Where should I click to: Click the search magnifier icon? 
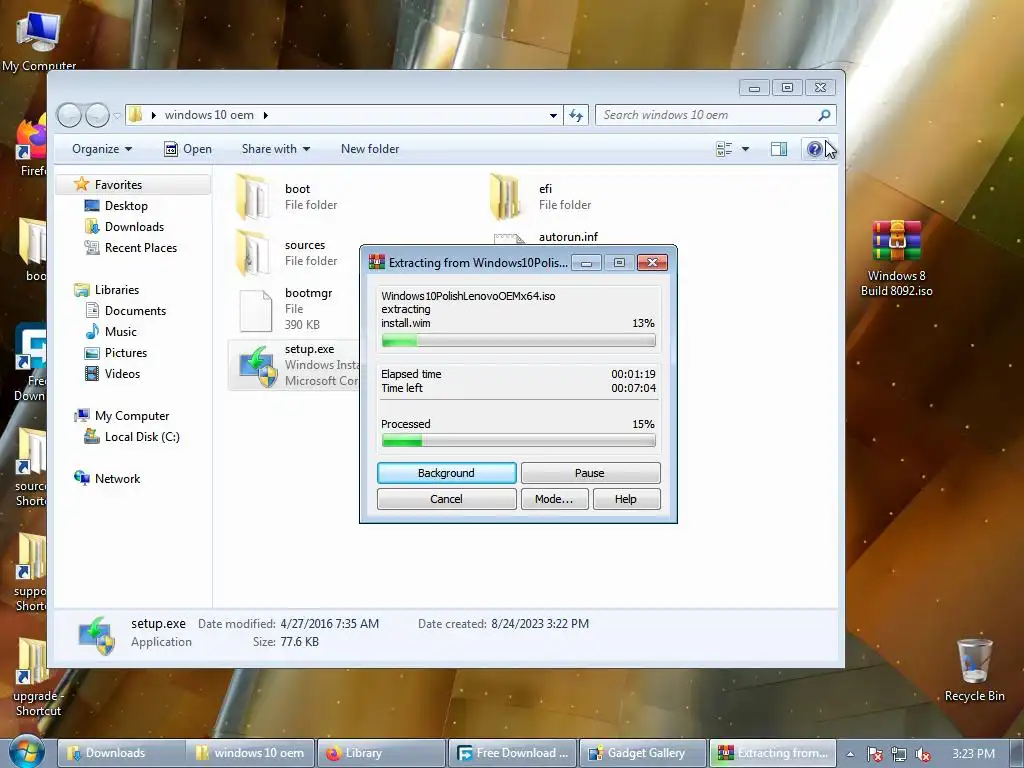coord(824,115)
